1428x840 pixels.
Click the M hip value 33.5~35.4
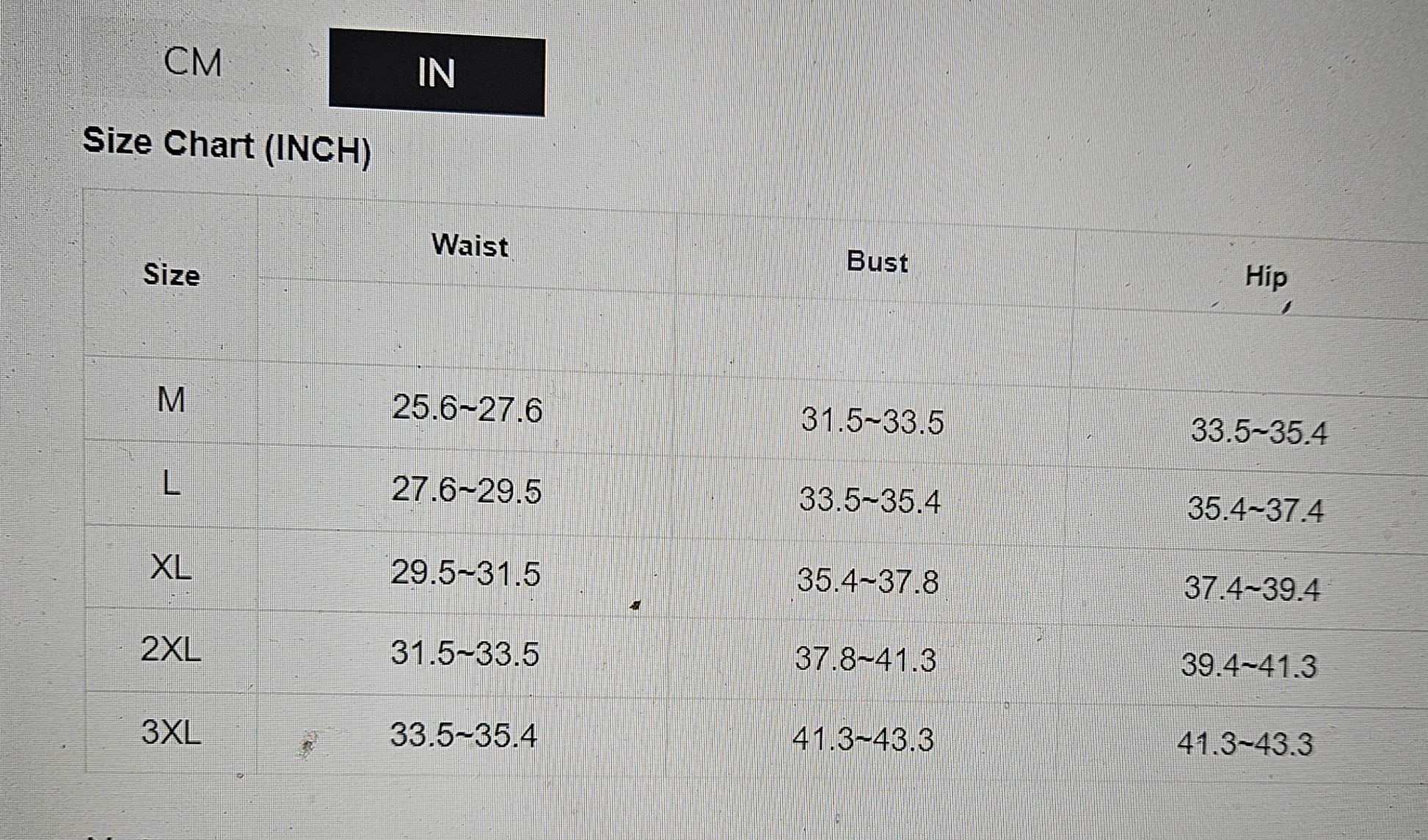pyautogui.click(x=1258, y=431)
